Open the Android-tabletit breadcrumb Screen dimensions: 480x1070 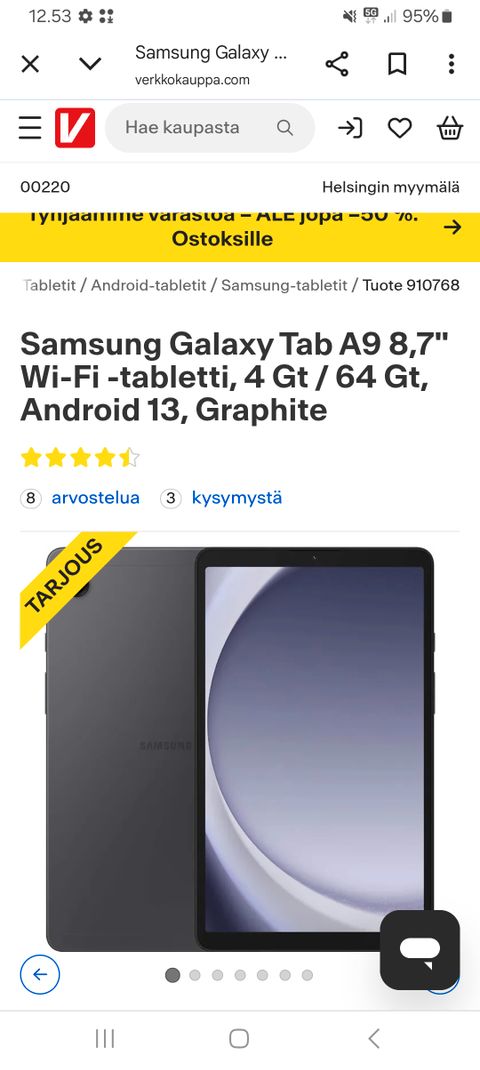(x=148, y=285)
